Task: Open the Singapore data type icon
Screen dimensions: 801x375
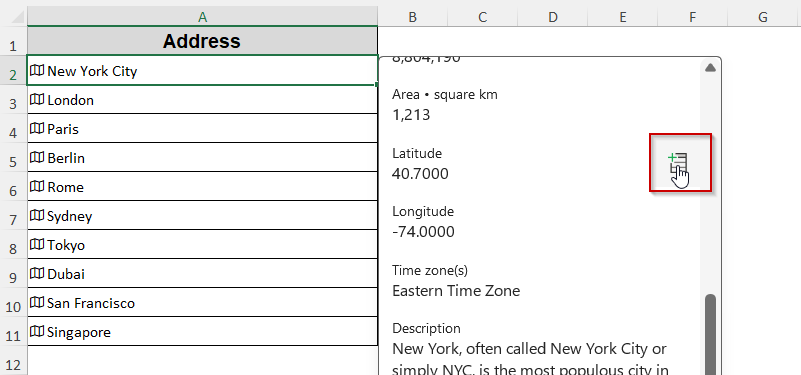Action: (x=37, y=332)
